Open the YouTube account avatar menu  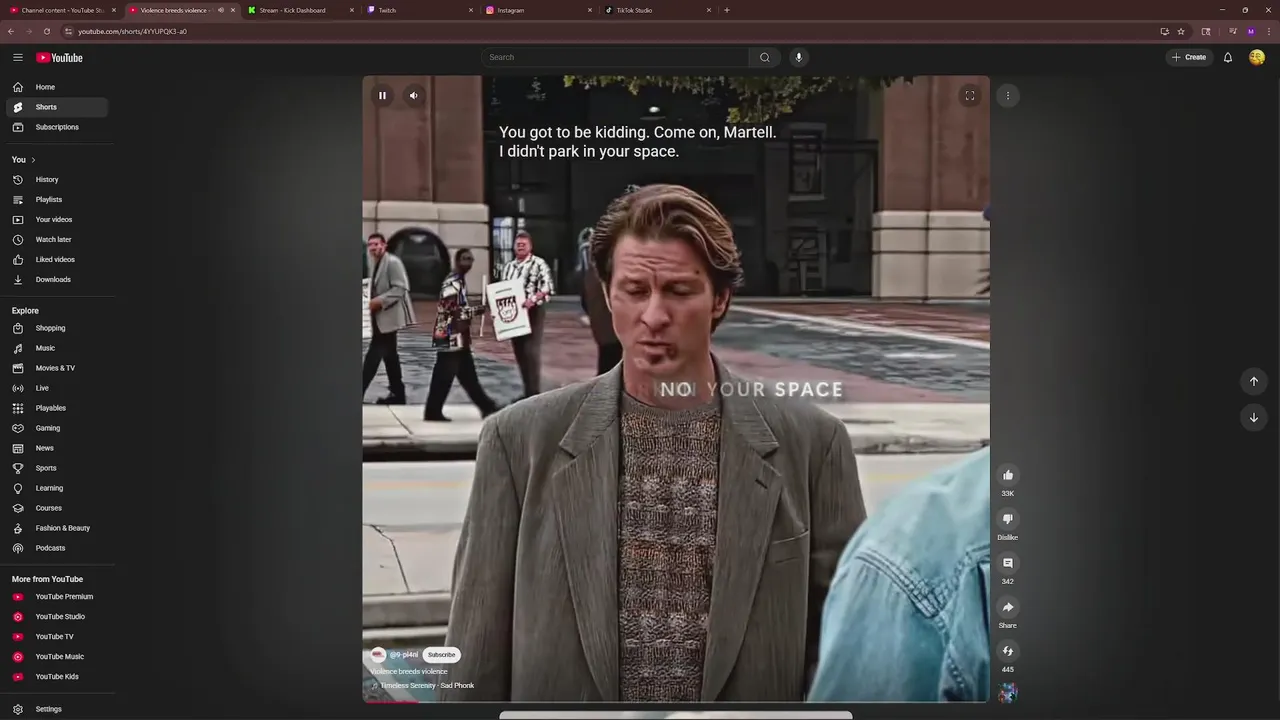(1257, 57)
